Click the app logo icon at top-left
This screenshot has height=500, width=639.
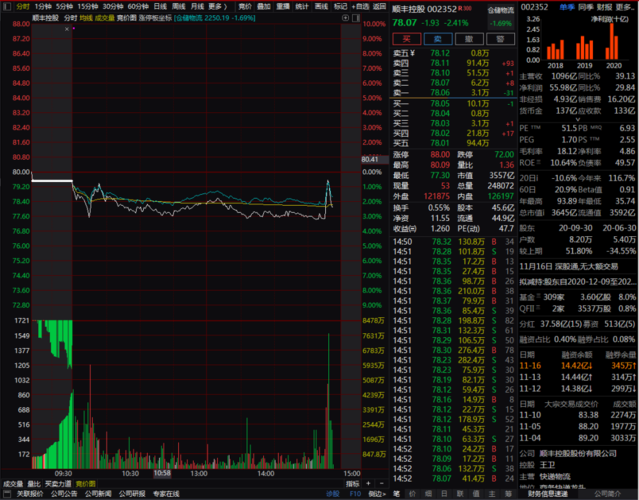pos(7,5)
